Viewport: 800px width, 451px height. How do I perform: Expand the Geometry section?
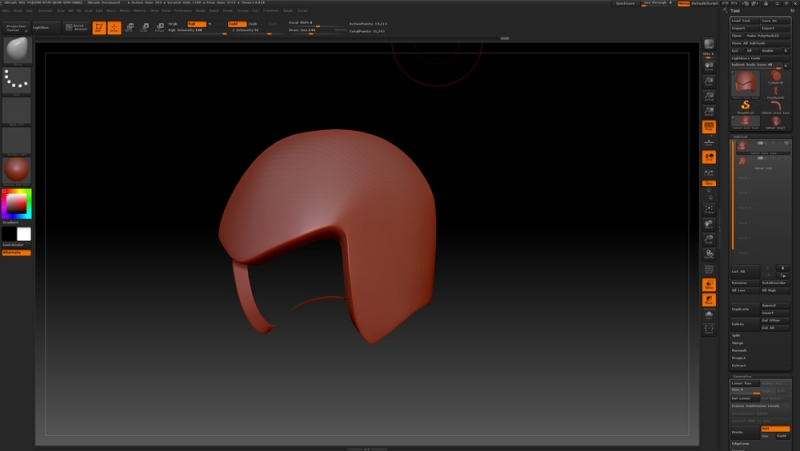(x=744, y=376)
